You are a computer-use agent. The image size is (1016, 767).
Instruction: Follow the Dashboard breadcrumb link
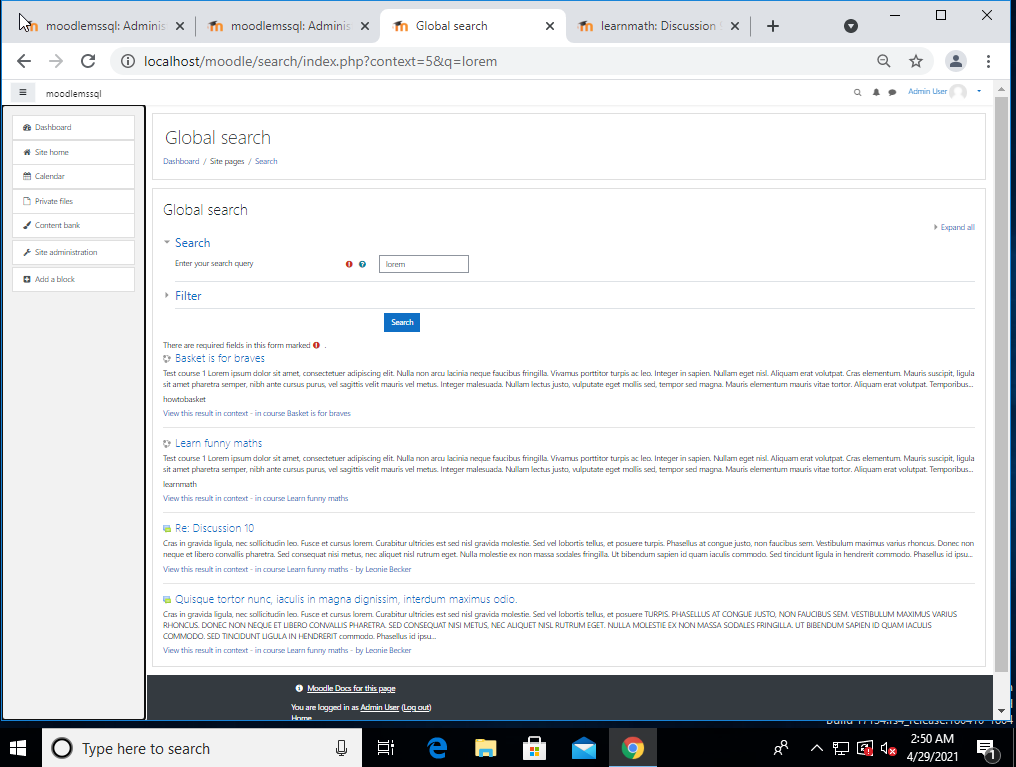point(181,161)
